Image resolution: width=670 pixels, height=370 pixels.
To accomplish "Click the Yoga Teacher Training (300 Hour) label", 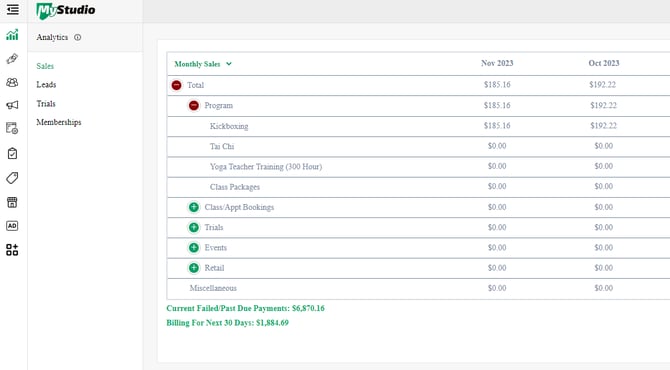I will pyautogui.click(x=266, y=167).
